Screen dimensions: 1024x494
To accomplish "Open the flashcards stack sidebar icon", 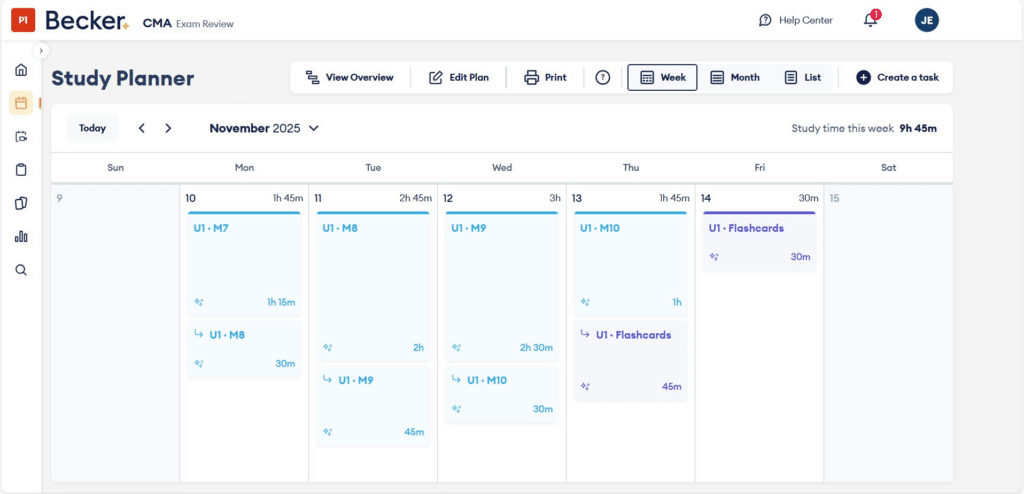I will pyautogui.click(x=21, y=203).
